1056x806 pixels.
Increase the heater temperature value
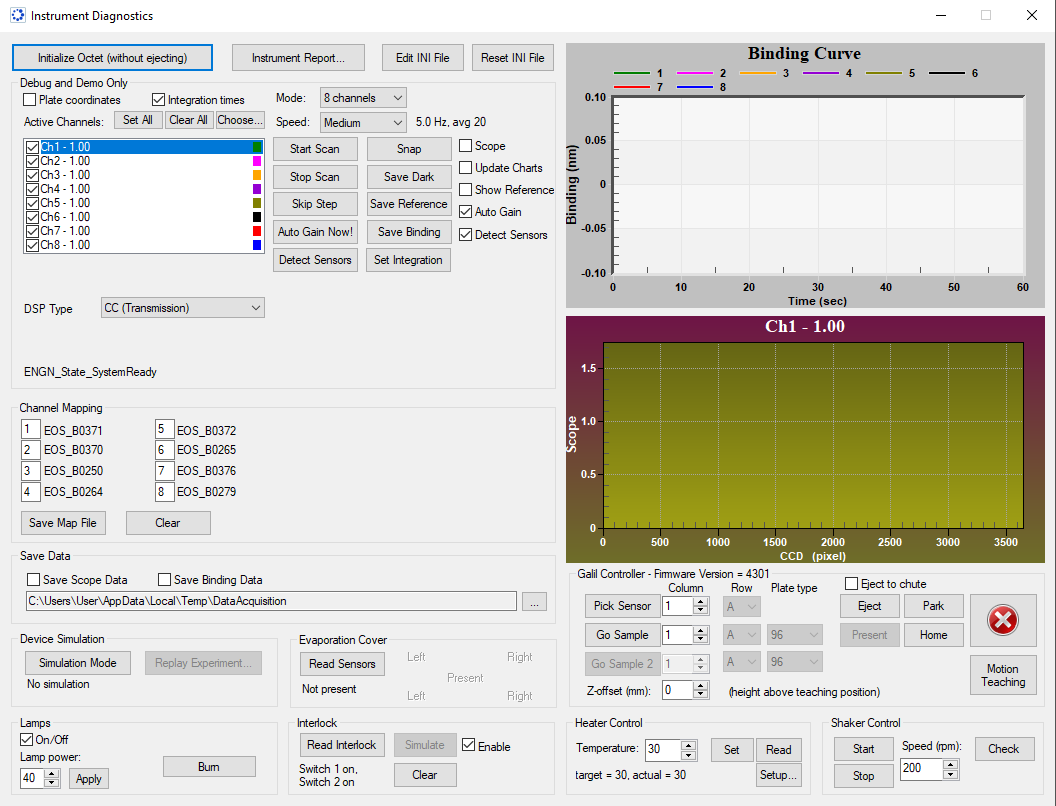[688, 745]
